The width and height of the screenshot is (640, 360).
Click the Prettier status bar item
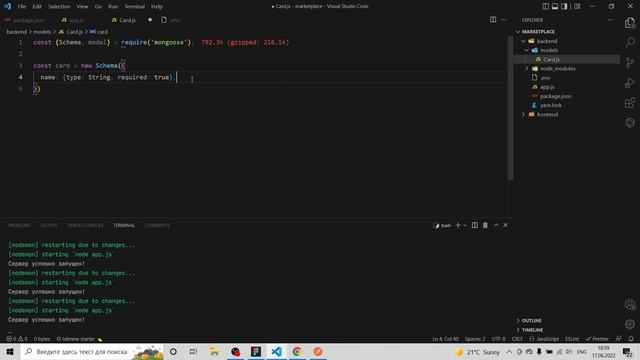597,339
